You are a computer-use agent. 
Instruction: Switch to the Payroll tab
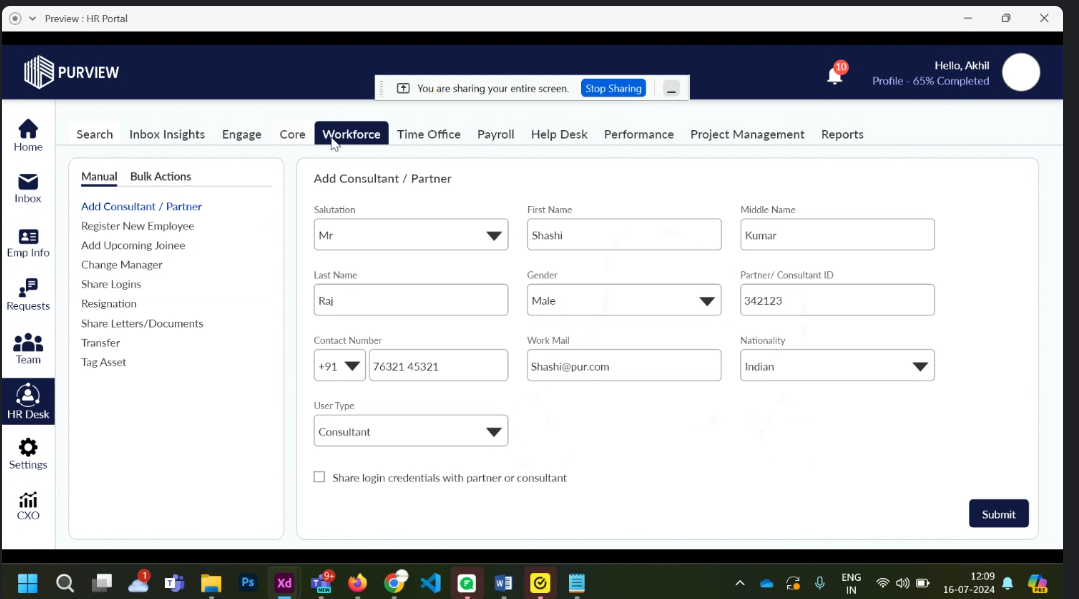point(495,134)
